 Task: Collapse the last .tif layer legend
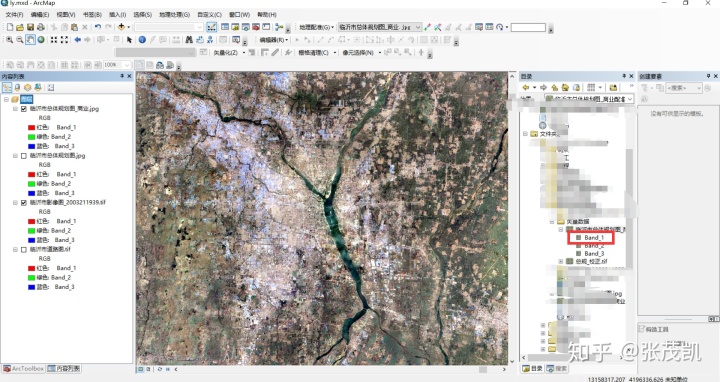coord(15,249)
